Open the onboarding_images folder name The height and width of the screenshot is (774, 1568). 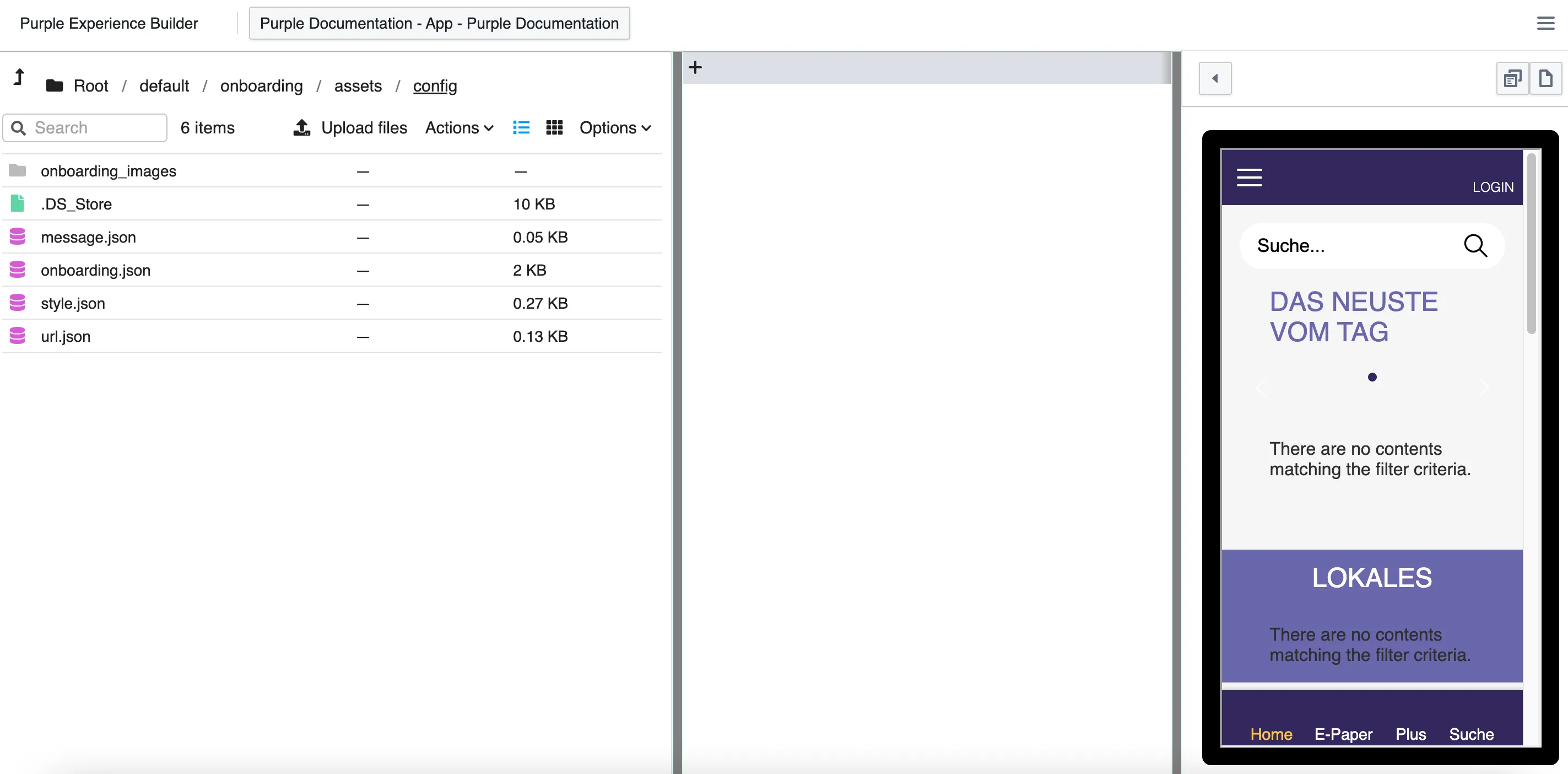pos(109,171)
